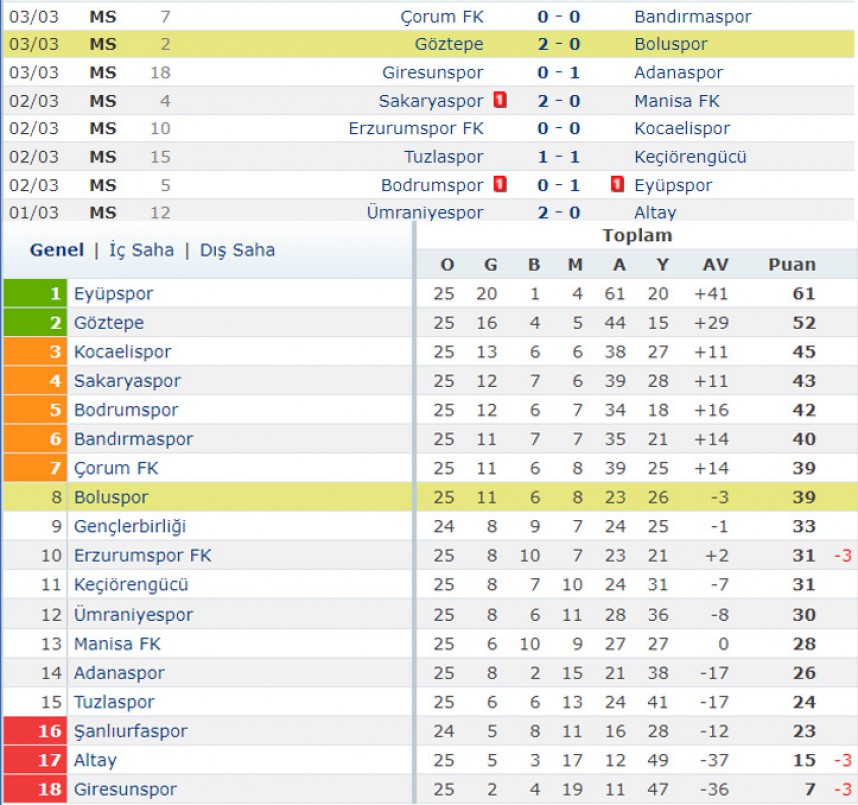Viewport: 858px width, 805px height.
Task: Click Giresunspor's -3 point deduction
Action: pos(843,789)
